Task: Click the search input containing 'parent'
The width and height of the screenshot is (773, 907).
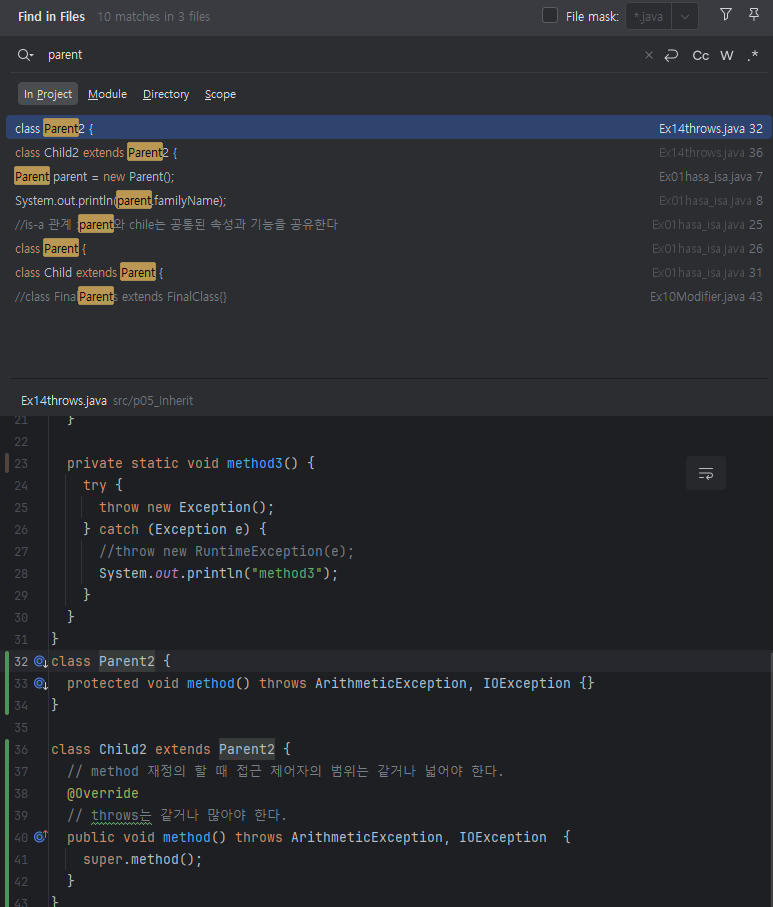Action: (341, 55)
